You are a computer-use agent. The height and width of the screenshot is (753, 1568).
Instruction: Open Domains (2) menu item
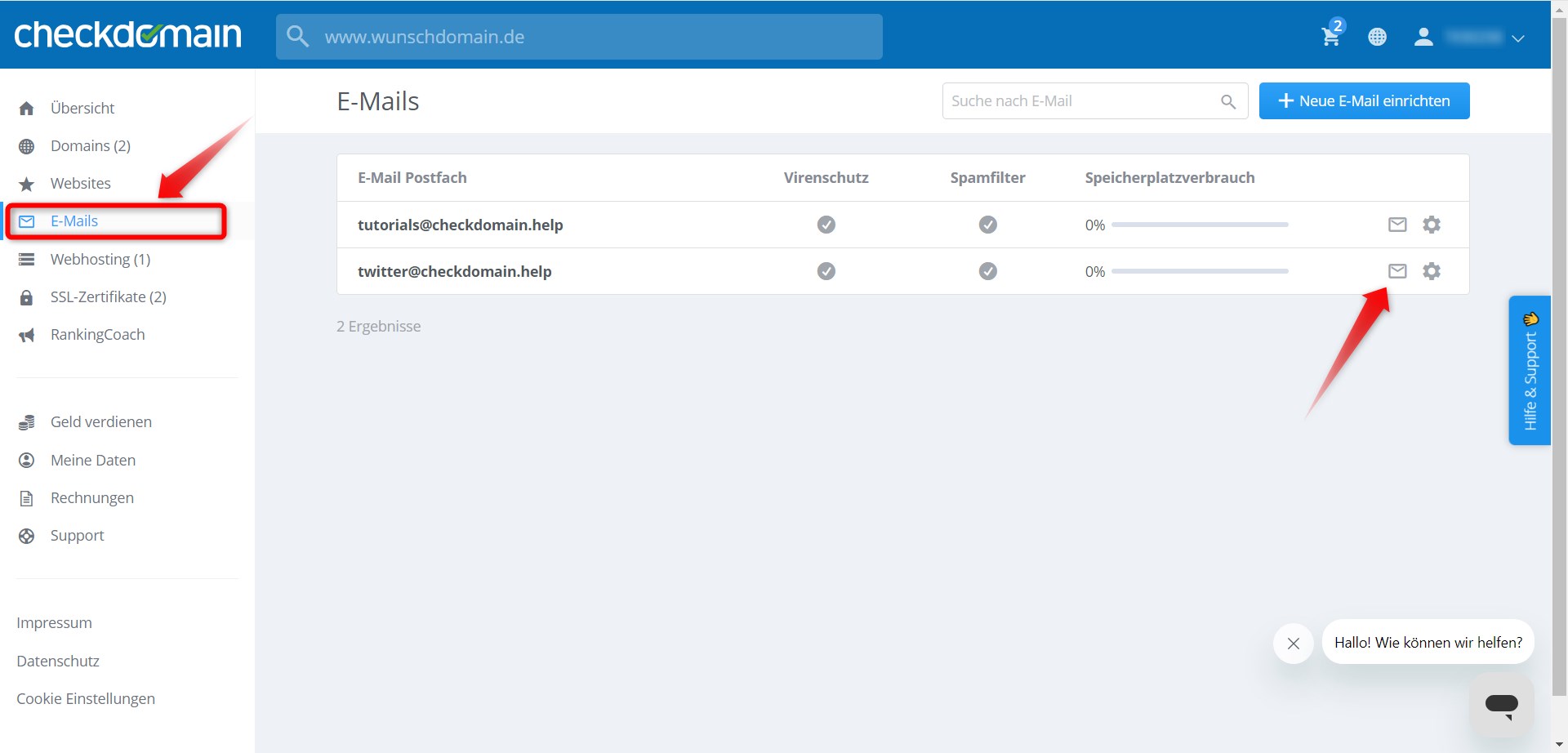(91, 145)
